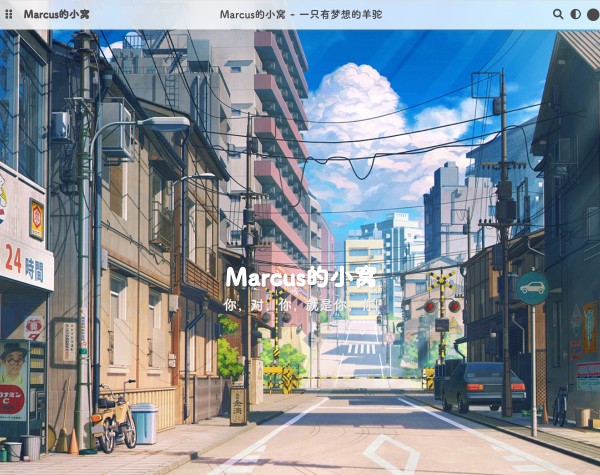
Task: Click the round blue car road sign
Action: [x=532, y=288]
